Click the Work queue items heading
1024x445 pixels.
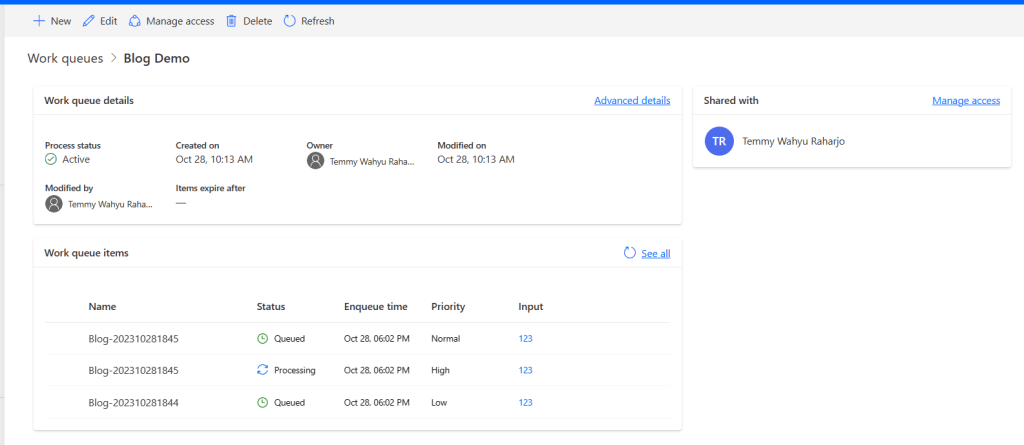86,253
